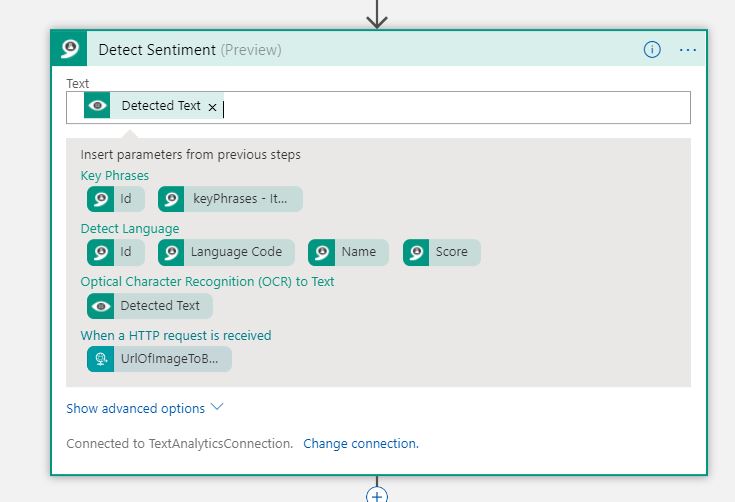Select the Detect Language section heading
Viewport: 735px width, 502px height.
point(130,228)
